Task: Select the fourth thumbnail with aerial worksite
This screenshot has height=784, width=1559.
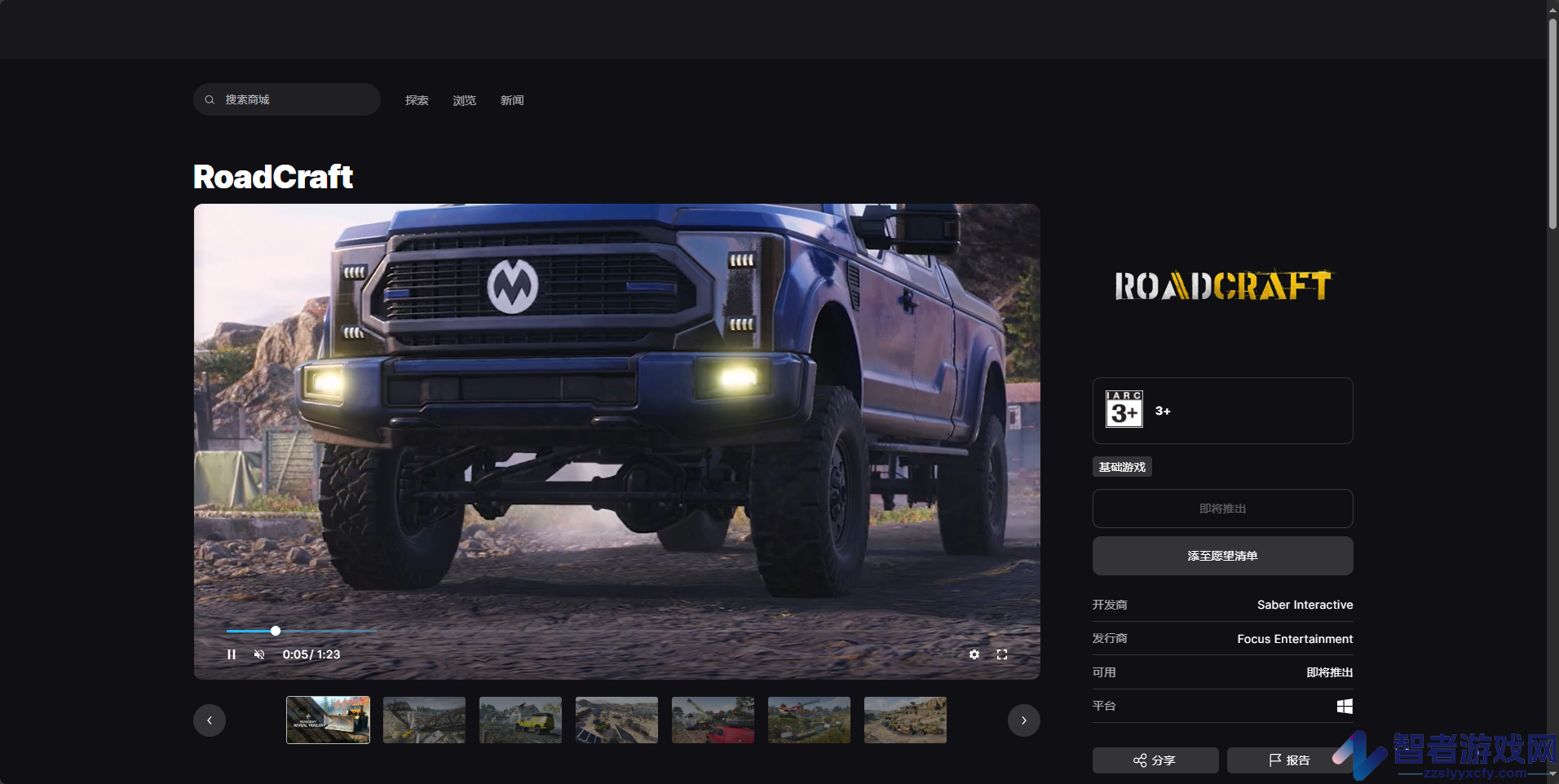Action: (616, 720)
